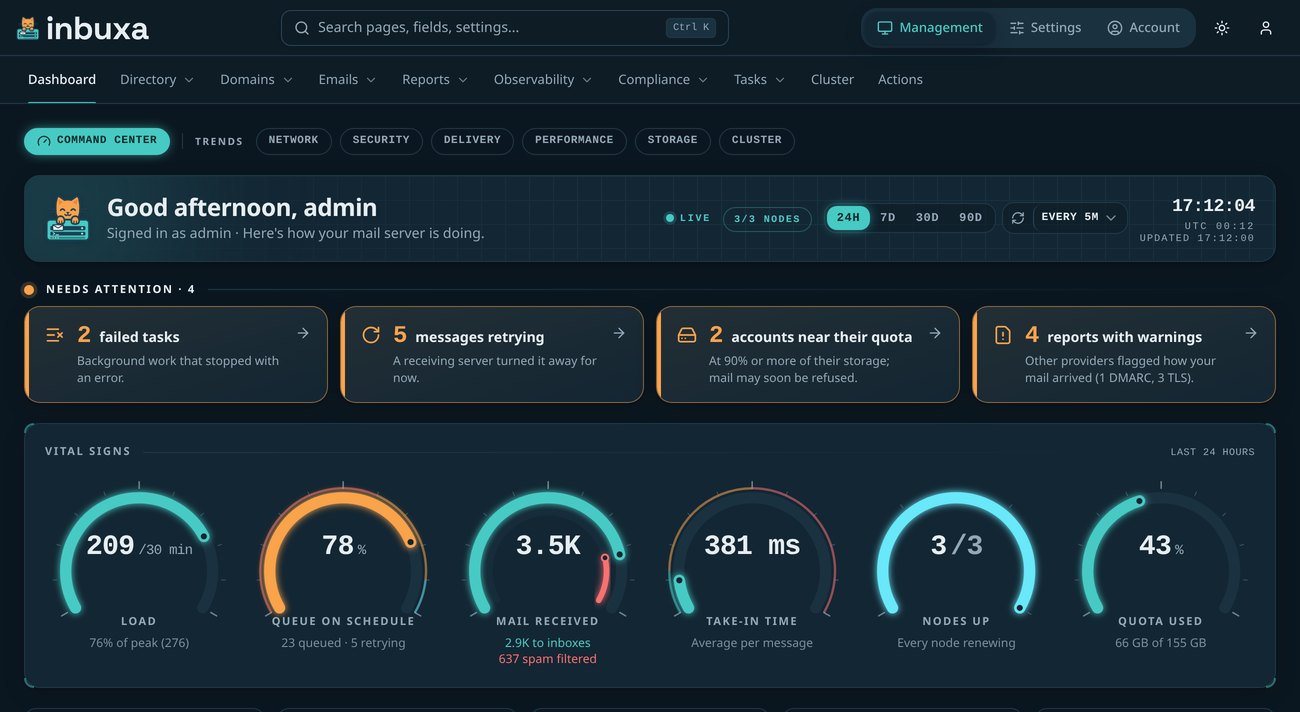Viewport: 1300px width, 712px height.
Task: Expand the Observability menu
Action: (543, 80)
